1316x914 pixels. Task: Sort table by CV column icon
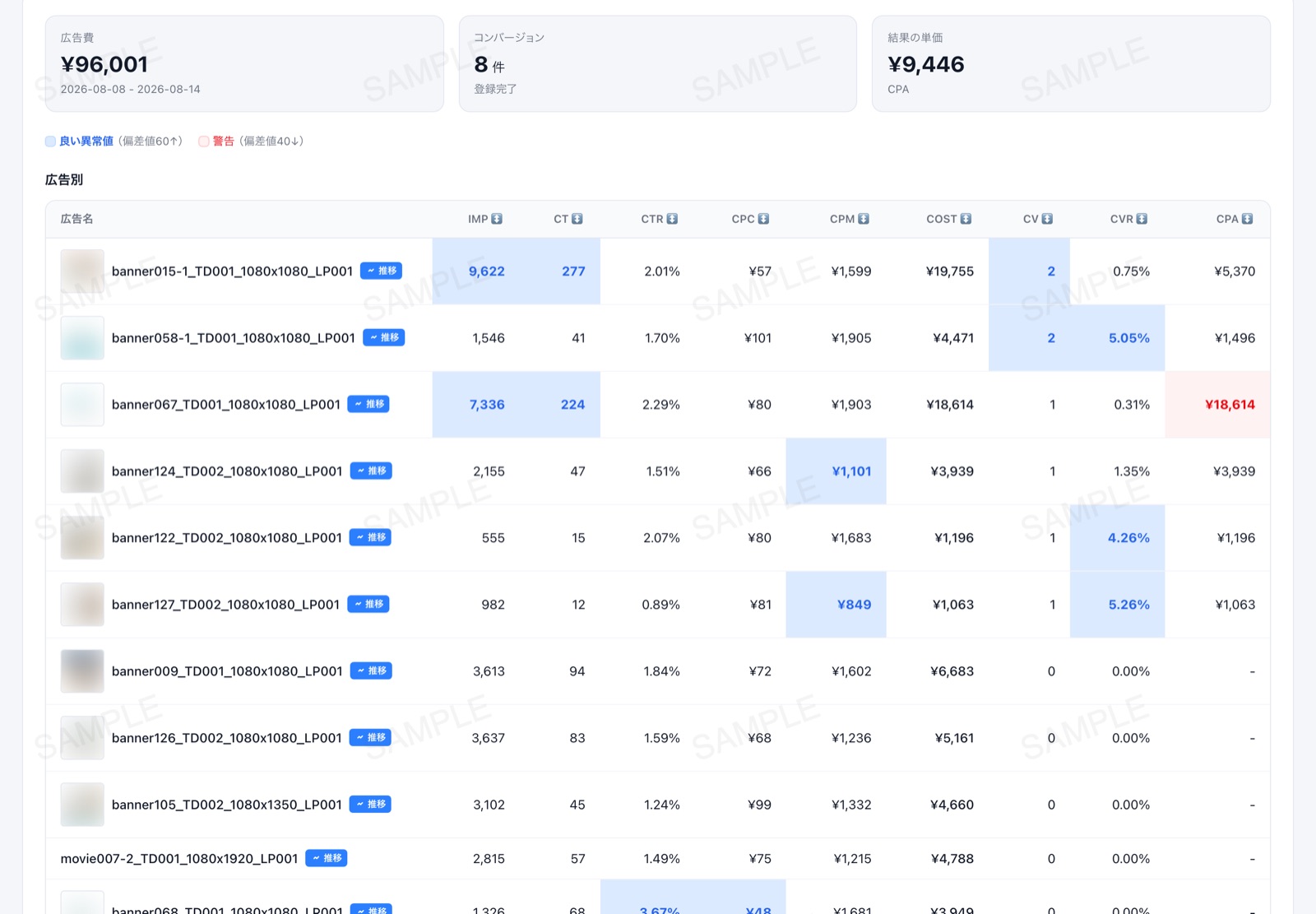(1047, 219)
